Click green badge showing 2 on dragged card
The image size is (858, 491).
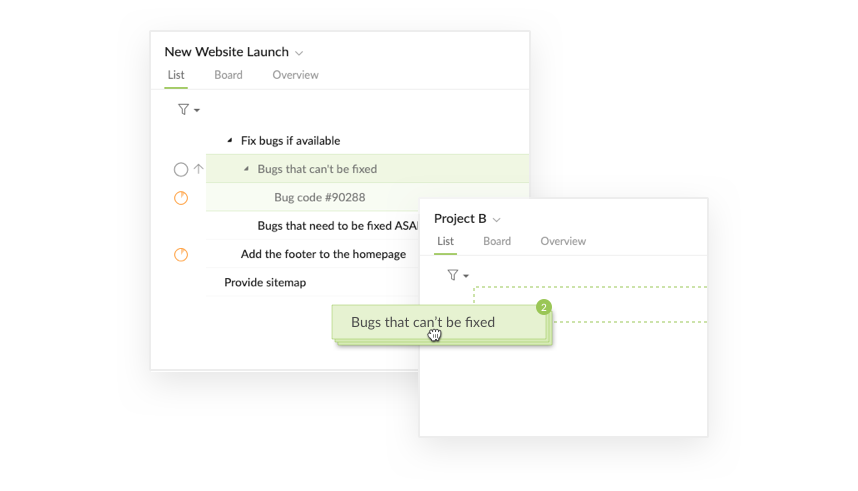[544, 308]
